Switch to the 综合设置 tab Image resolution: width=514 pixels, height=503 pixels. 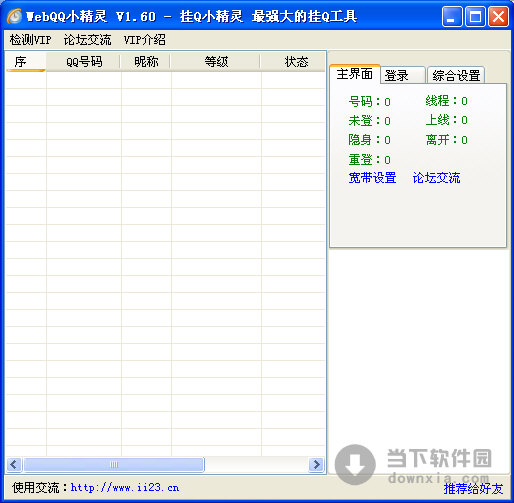(456, 75)
